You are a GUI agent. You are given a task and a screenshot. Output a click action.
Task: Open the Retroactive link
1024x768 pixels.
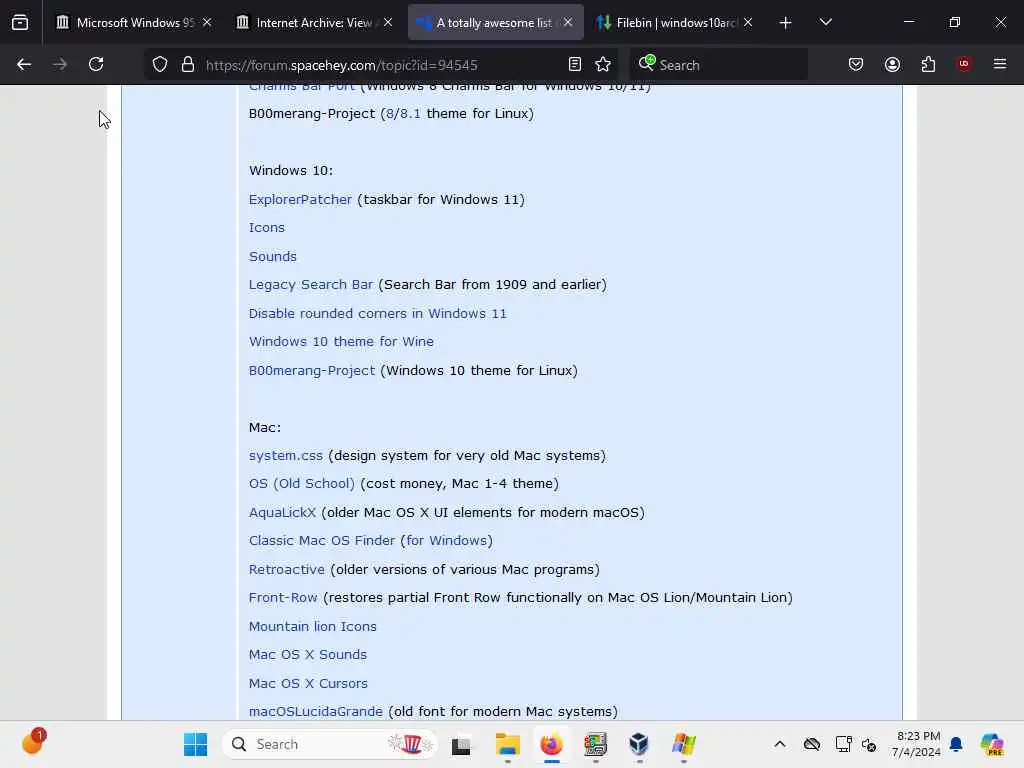point(287,569)
